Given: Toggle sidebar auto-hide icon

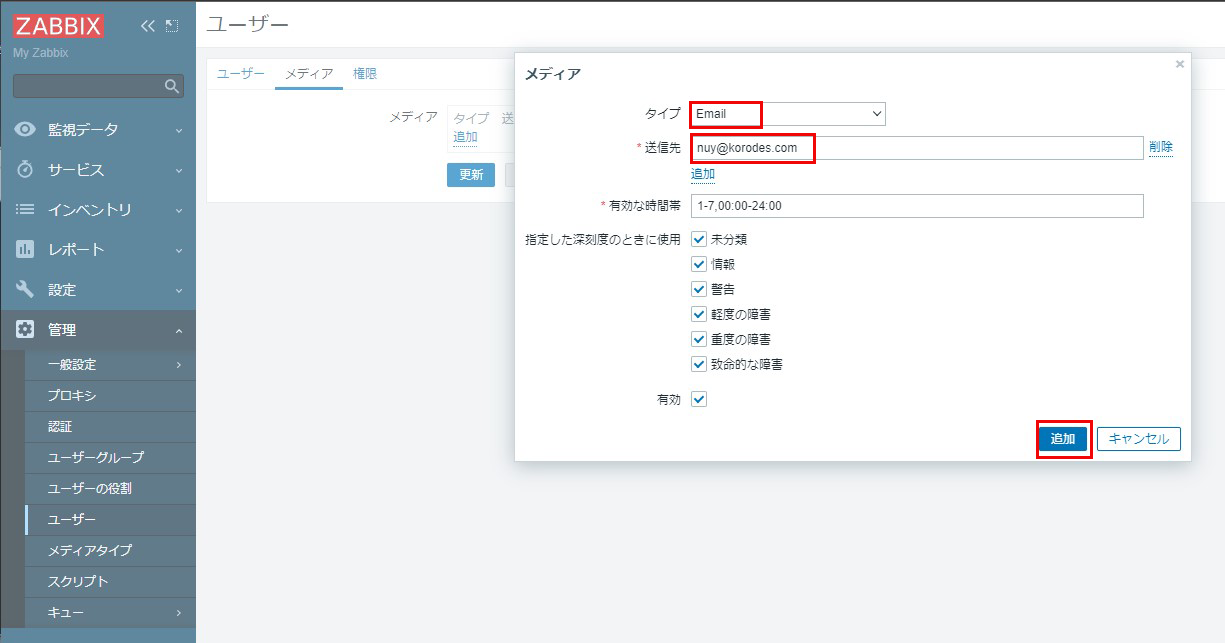Looking at the screenshot, I should (x=172, y=26).
